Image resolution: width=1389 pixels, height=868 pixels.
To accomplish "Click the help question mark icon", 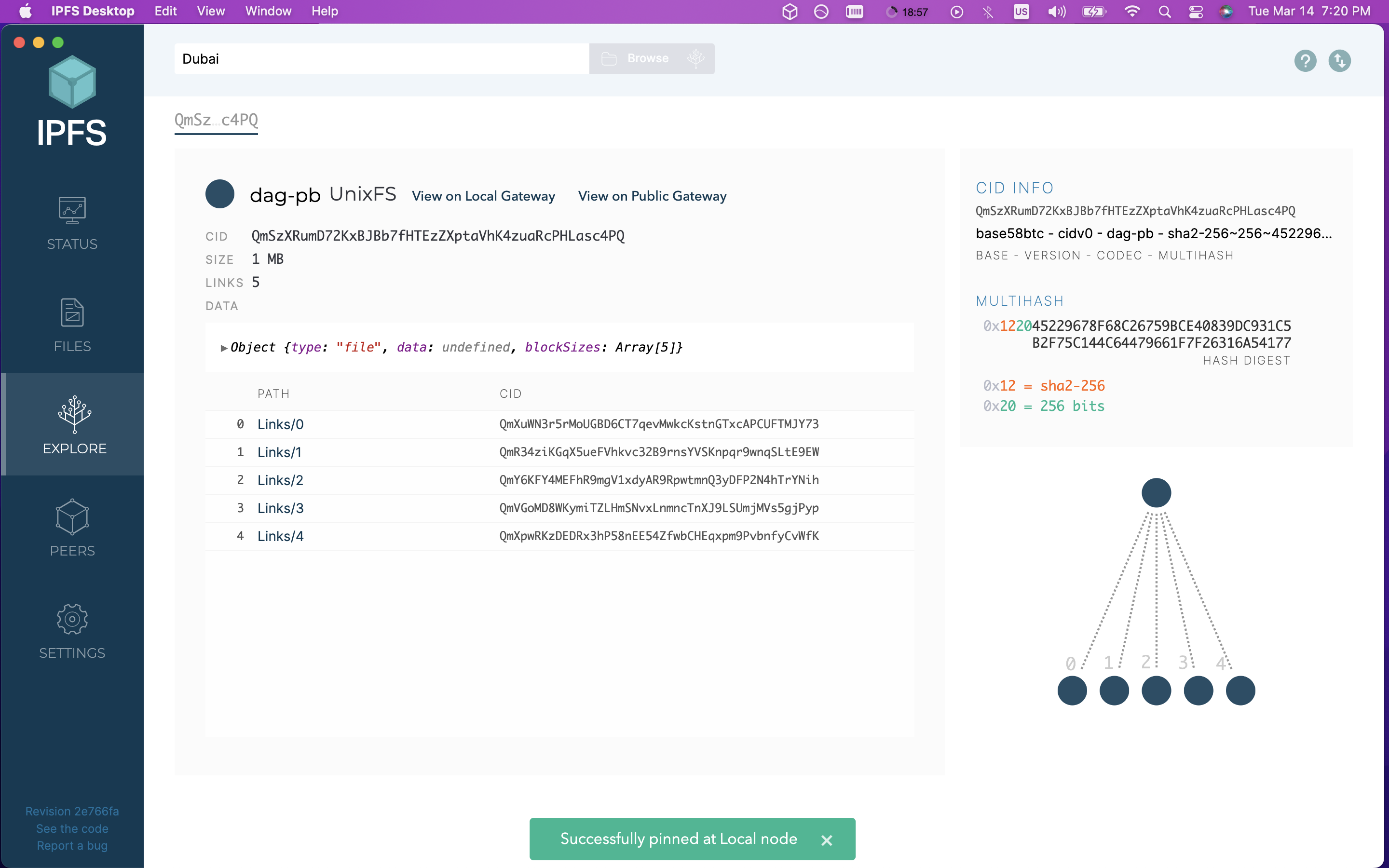I will click(1305, 60).
